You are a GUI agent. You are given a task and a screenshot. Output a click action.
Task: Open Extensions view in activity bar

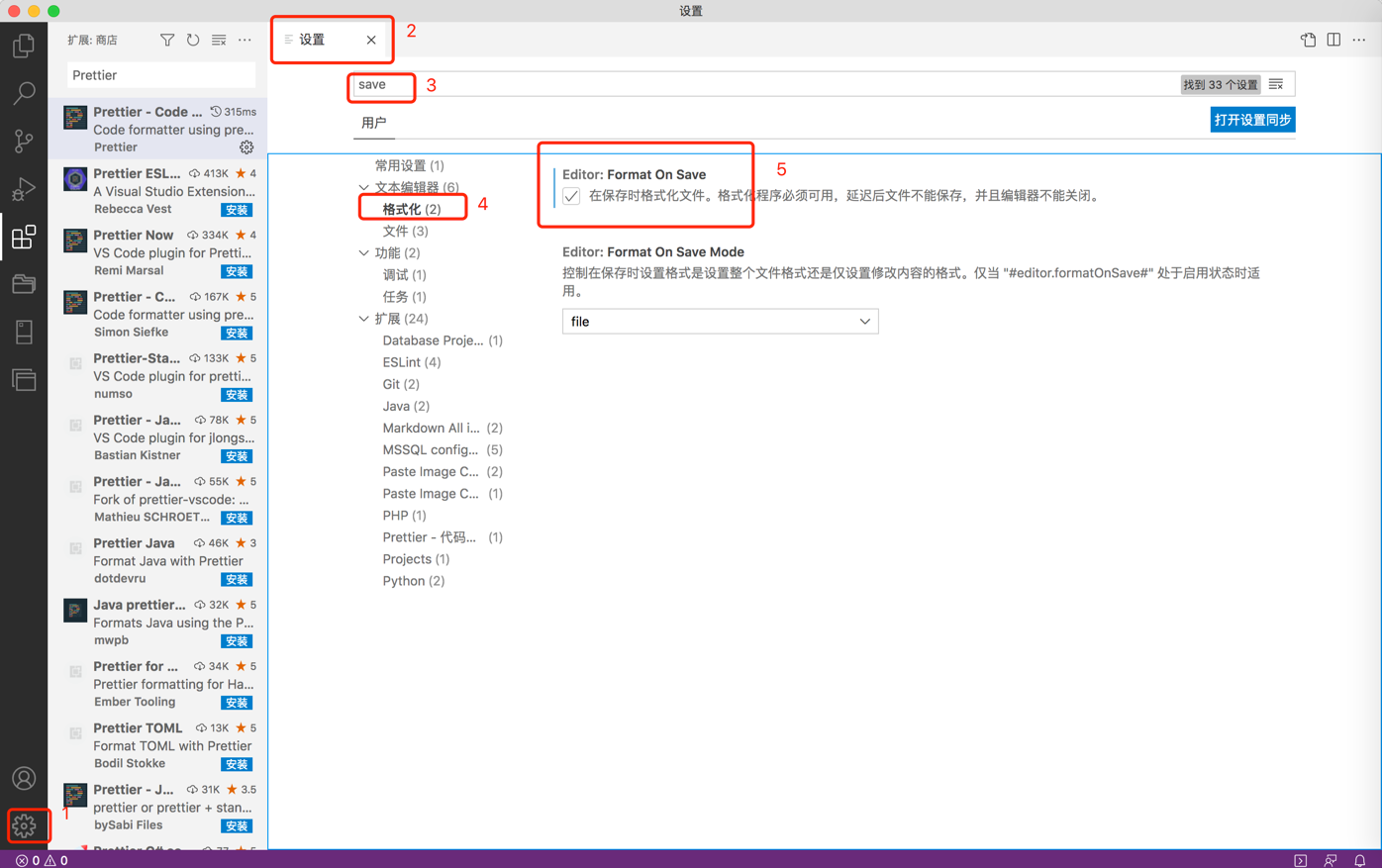pos(24,237)
